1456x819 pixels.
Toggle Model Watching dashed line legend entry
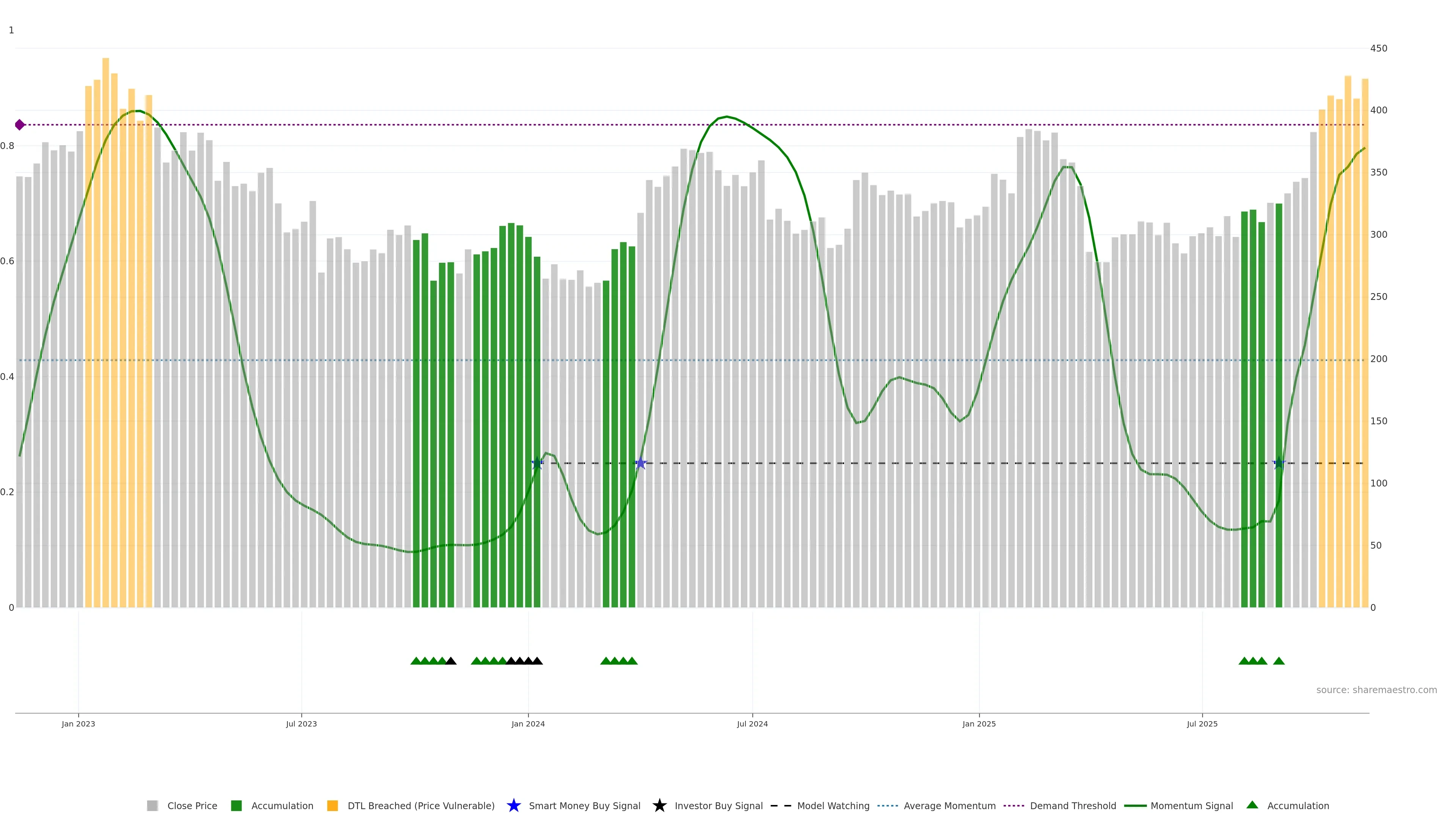point(833,805)
